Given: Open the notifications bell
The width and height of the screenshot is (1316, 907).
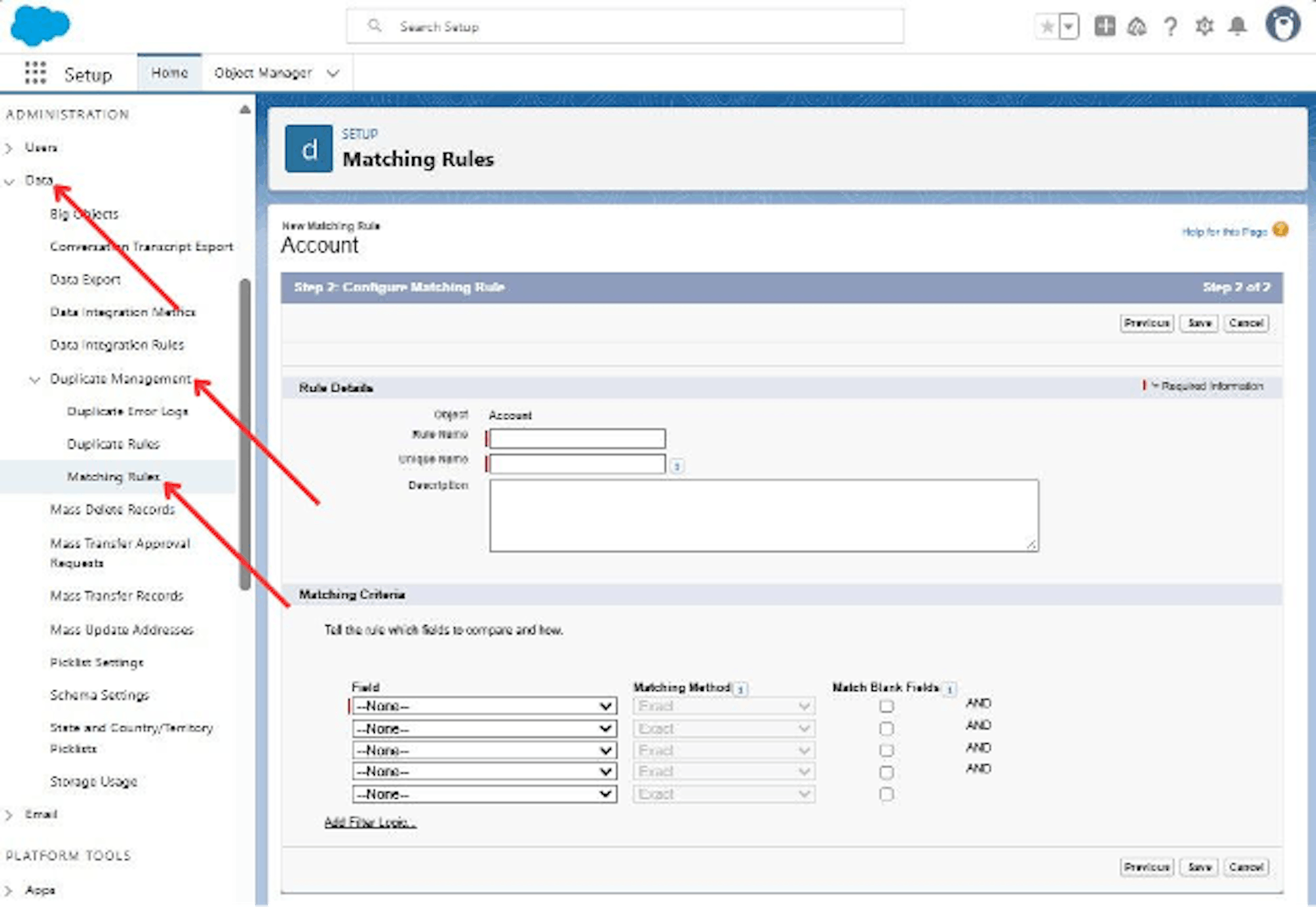Looking at the screenshot, I should [x=1237, y=26].
